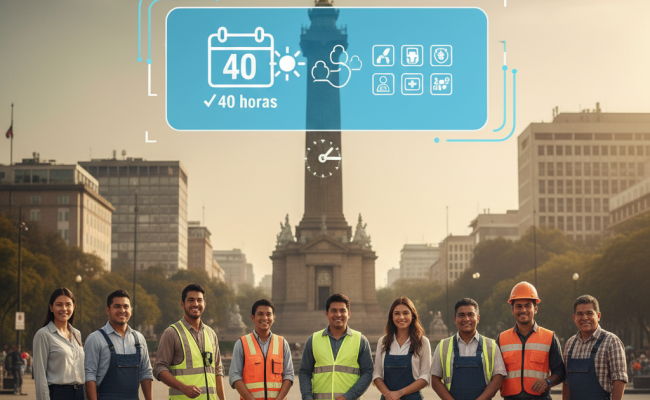The image size is (650, 400).
Task: Click the first aid plus icon
Action: click(x=412, y=84)
